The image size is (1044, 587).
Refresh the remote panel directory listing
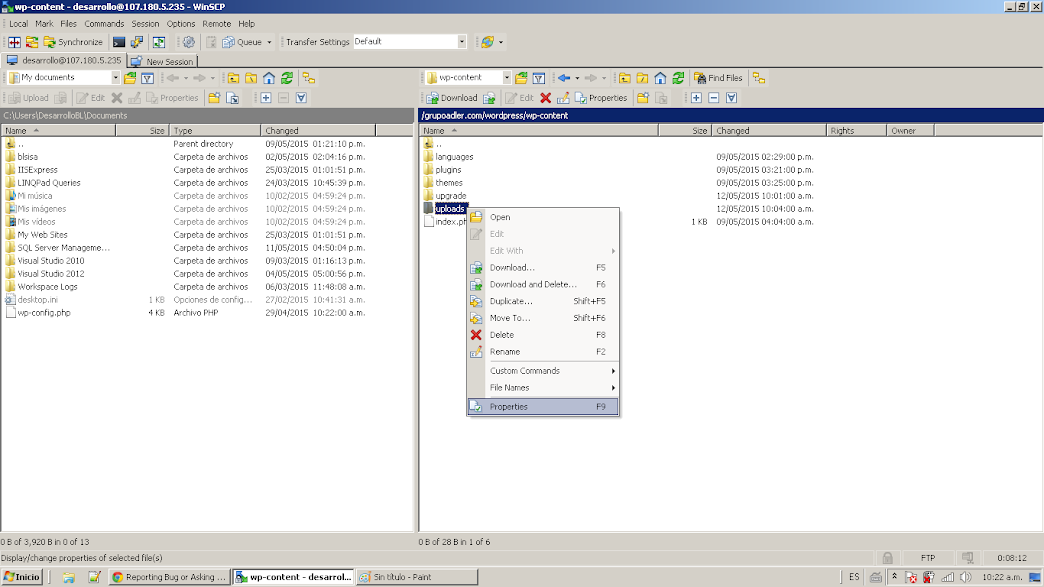coord(679,78)
